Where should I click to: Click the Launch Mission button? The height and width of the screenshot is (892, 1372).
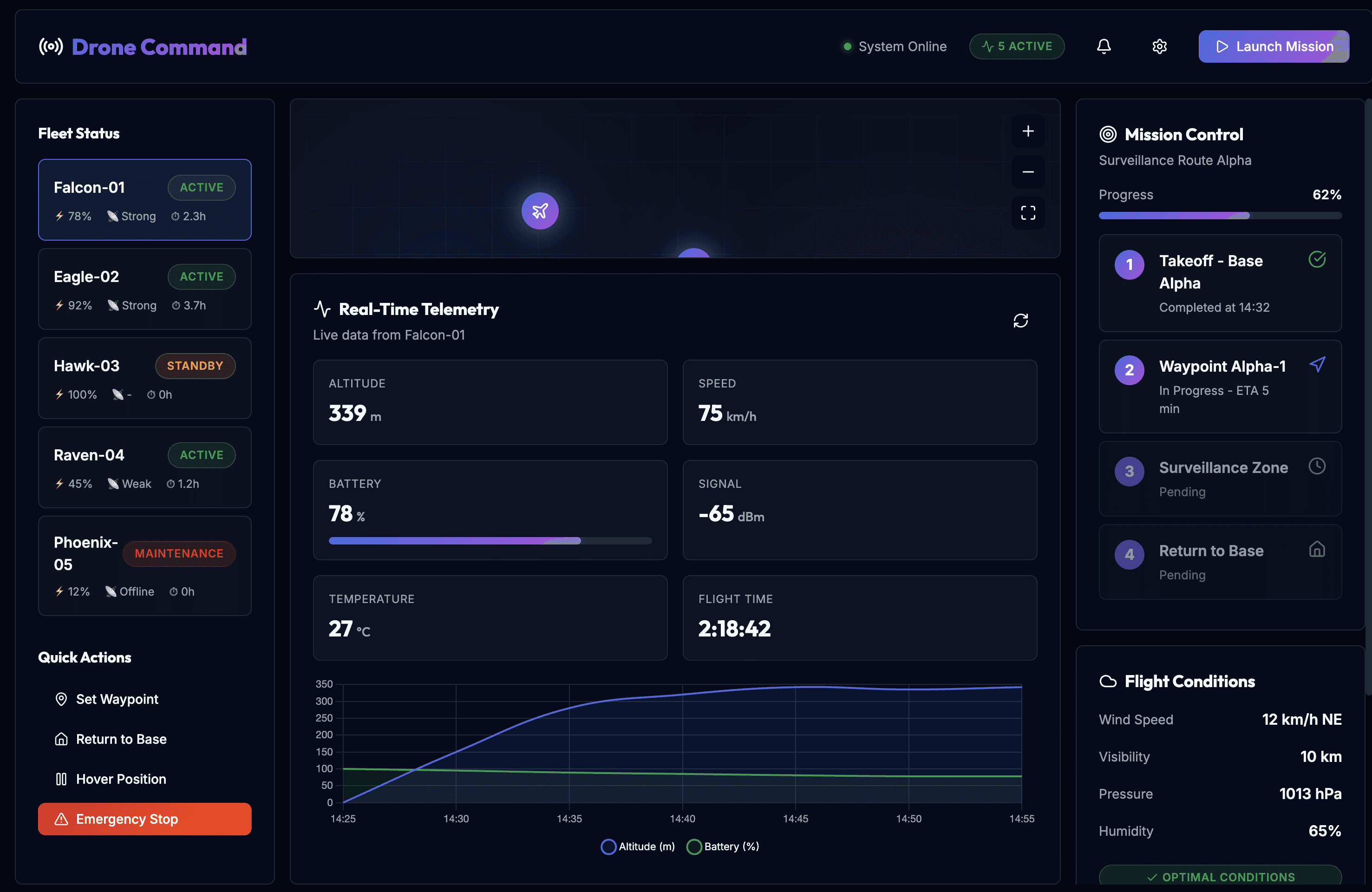pyautogui.click(x=1274, y=46)
